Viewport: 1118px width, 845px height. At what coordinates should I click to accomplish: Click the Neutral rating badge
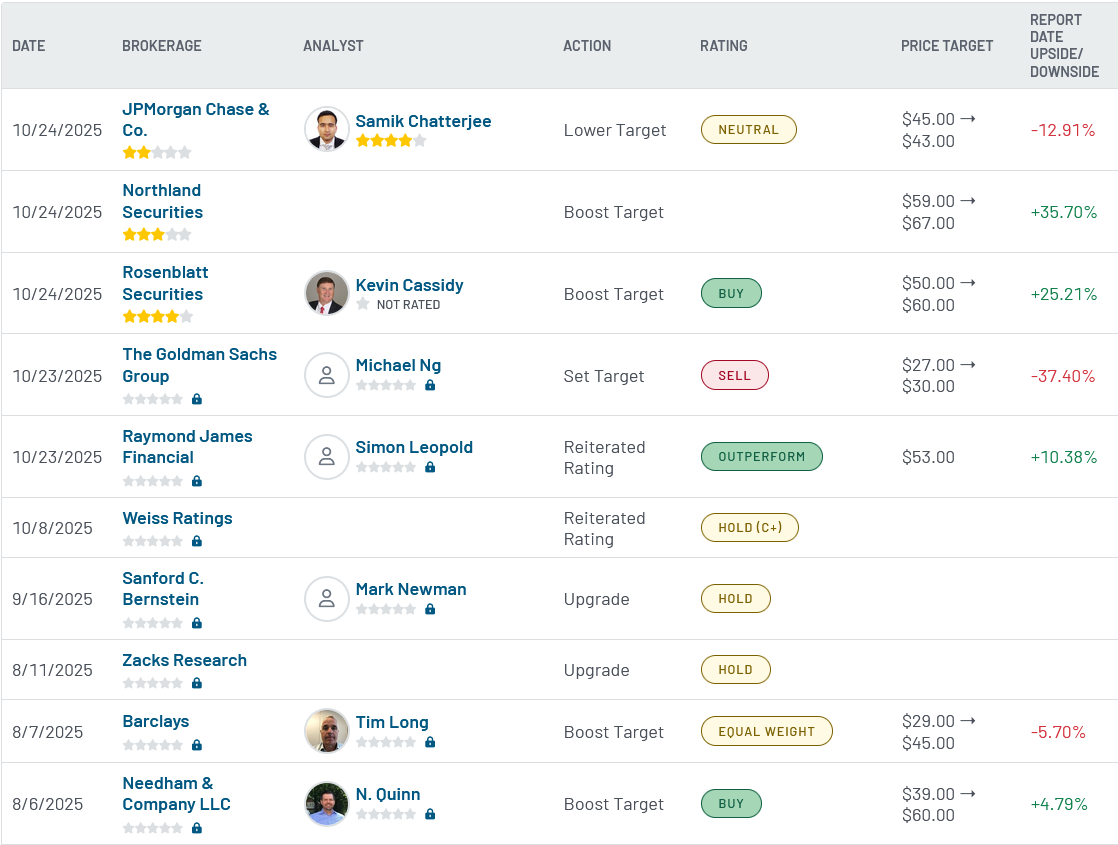pyautogui.click(x=749, y=130)
